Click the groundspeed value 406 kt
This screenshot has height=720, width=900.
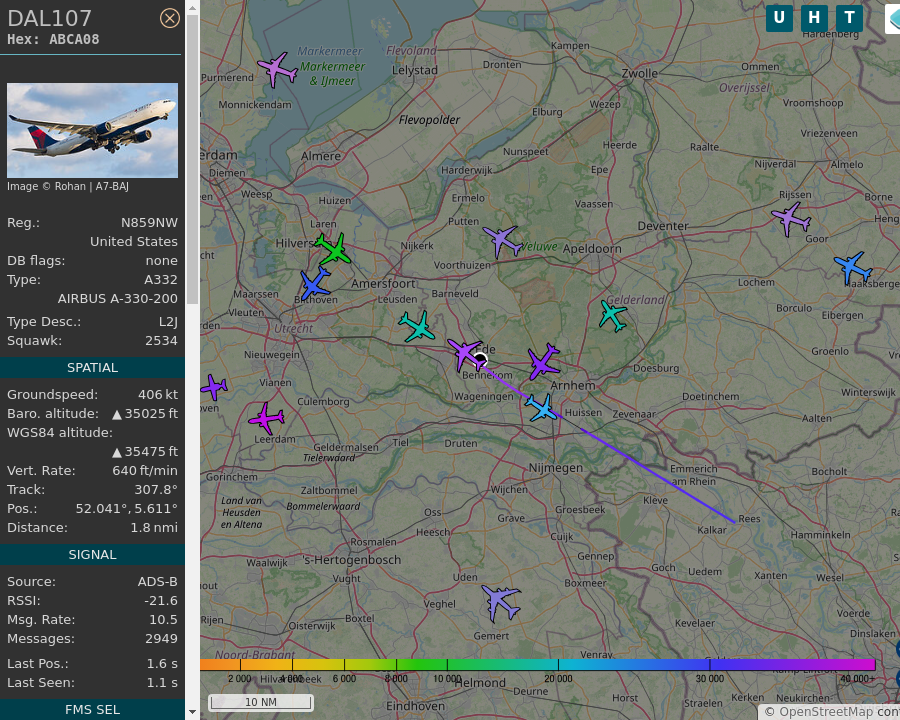158,394
